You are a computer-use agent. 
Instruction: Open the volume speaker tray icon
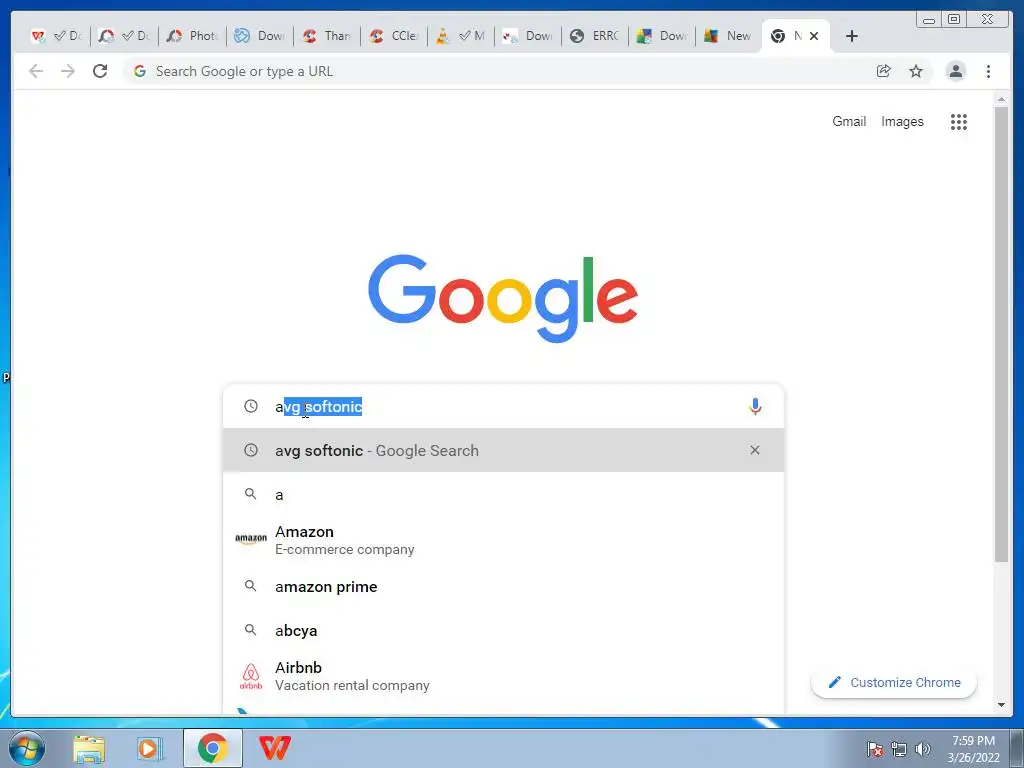[x=923, y=749]
